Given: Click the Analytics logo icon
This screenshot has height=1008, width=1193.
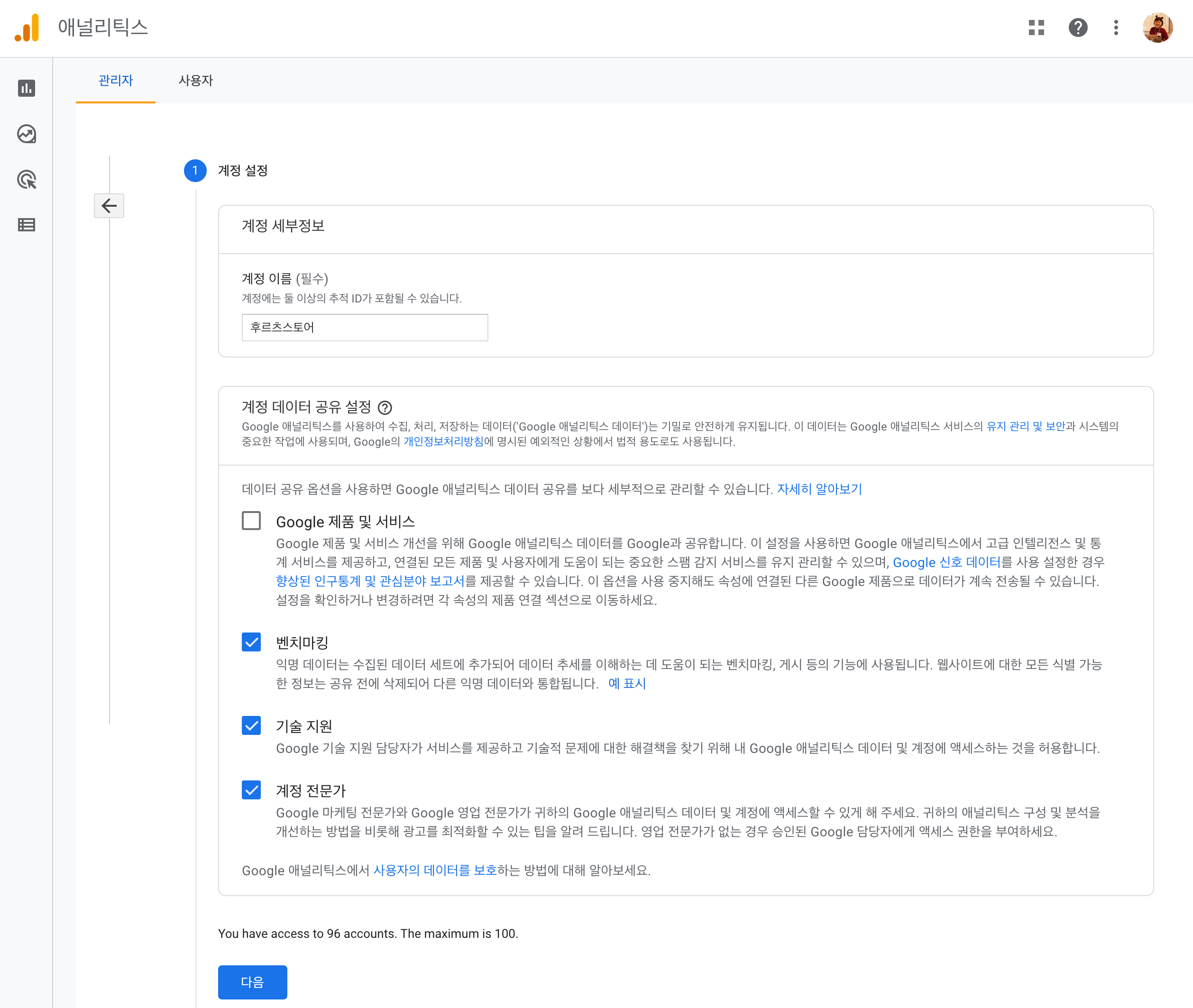Looking at the screenshot, I should click(x=27, y=27).
